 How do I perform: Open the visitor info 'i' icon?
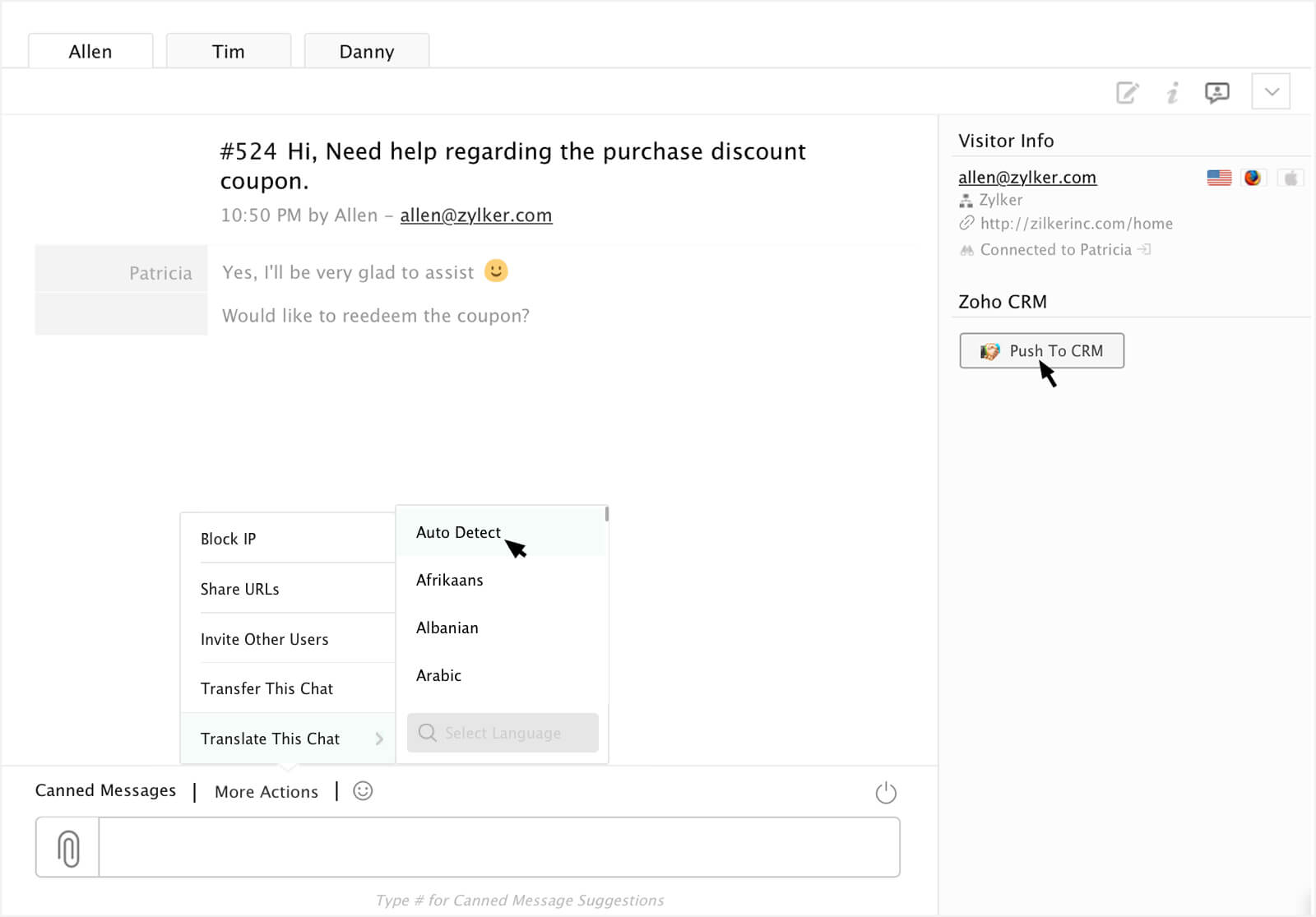pyautogui.click(x=1173, y=92)
